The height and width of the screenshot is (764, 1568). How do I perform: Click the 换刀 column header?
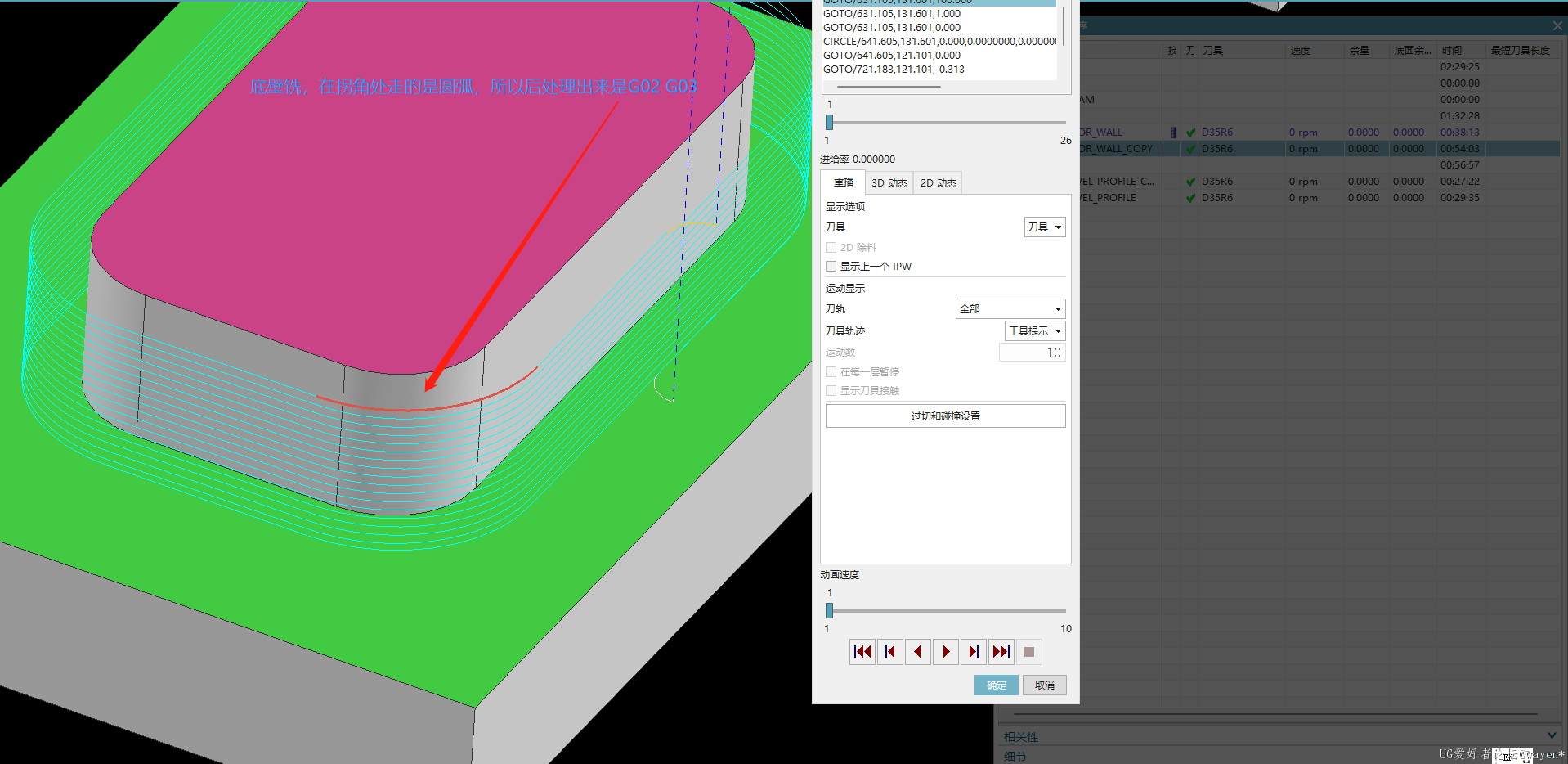coord(1172,50)
